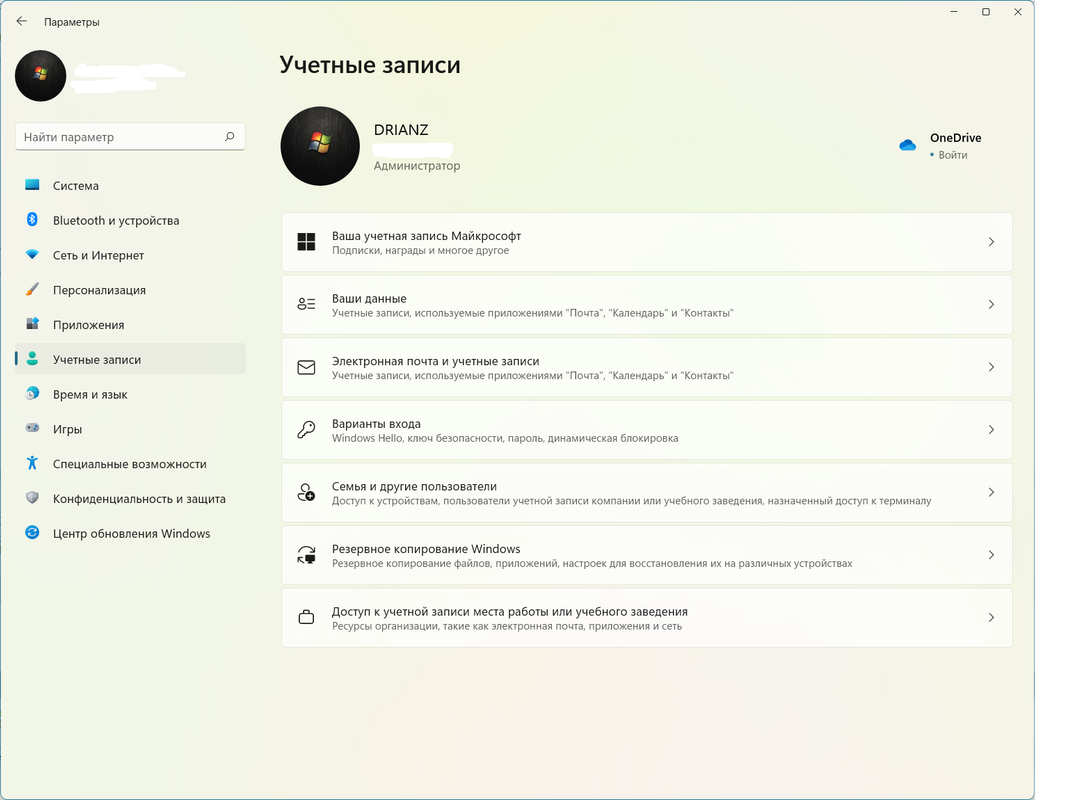The height and width of the screenshot is (800, 1069).
Task: Click the briefcase icon for work access
Action: tap(306, 618)
